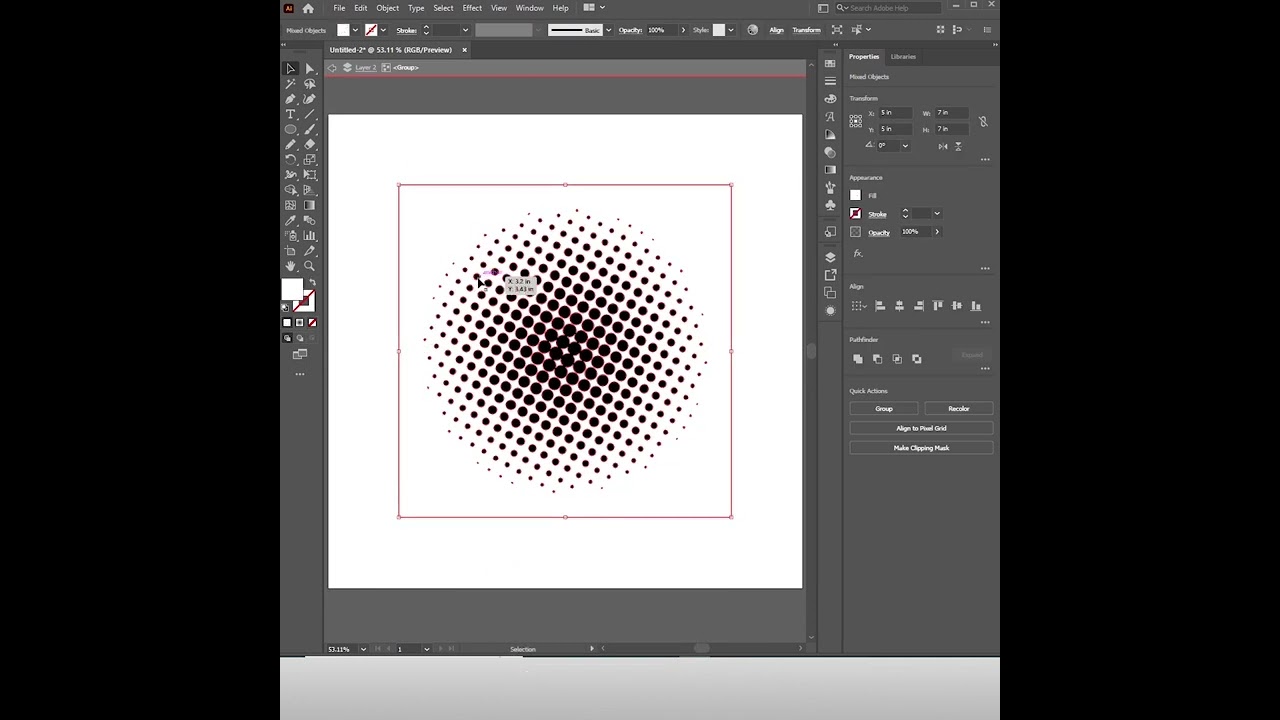Screen dimensions: 1280x720
Task: Open rotation angle dropdown in Transform
Action: point(905,146)
